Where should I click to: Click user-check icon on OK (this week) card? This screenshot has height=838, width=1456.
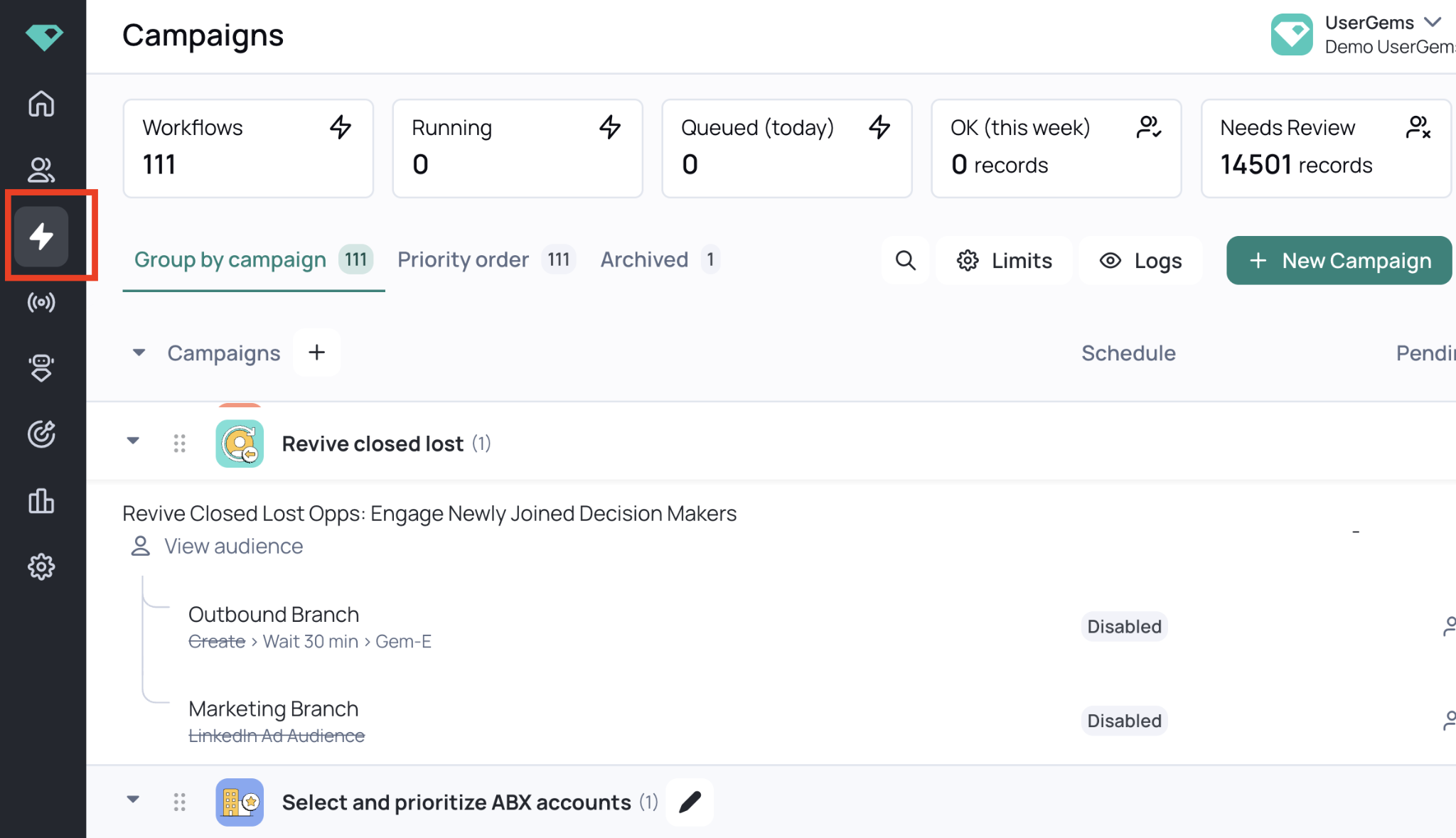tap(1149, 127)
